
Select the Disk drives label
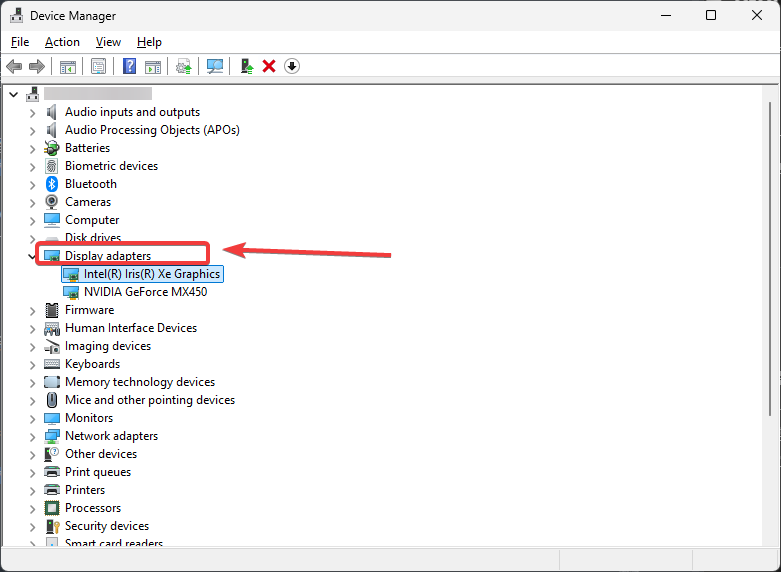(x=93, y=238)
